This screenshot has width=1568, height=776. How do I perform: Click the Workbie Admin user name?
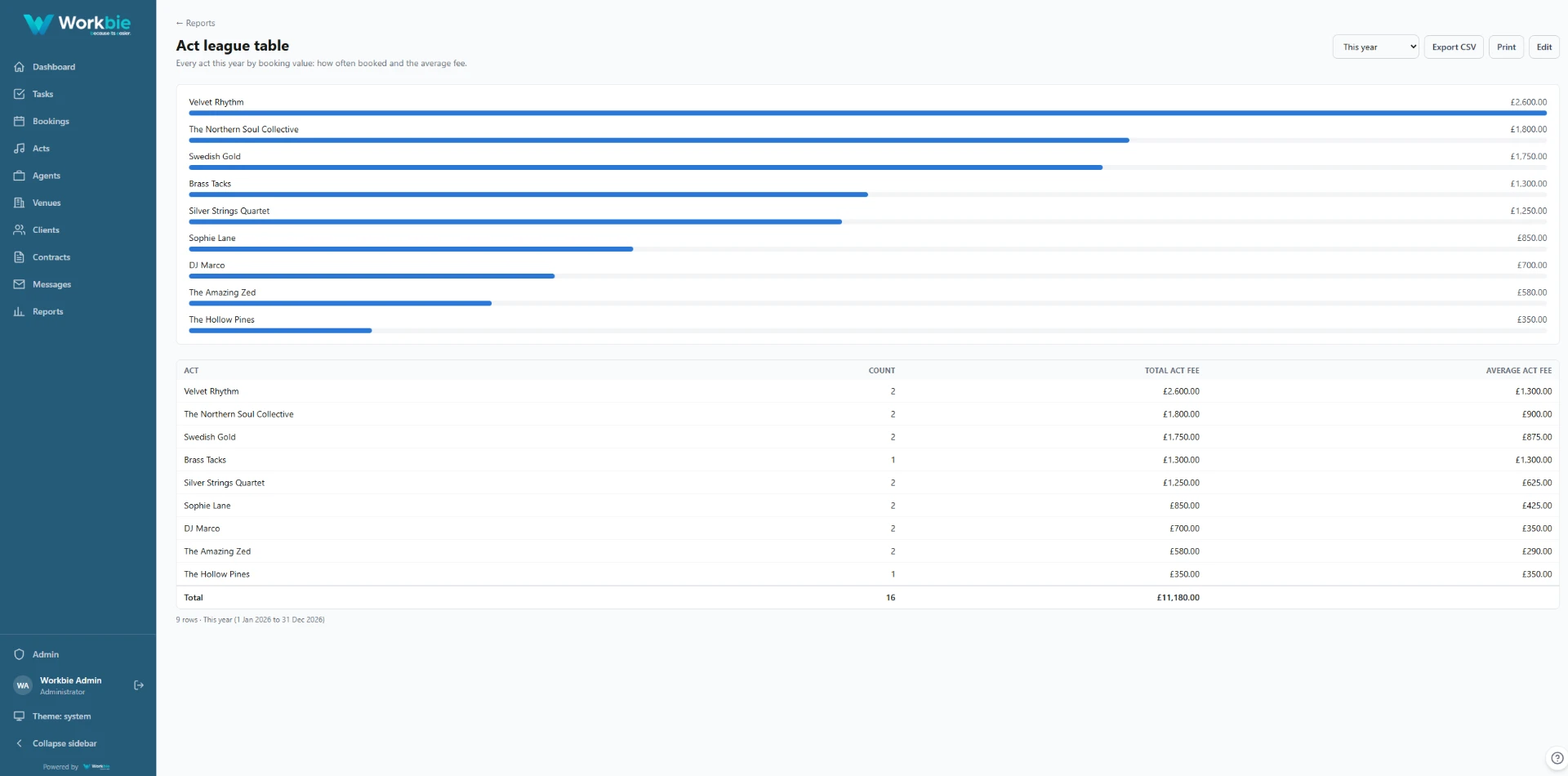pos(71,680)
